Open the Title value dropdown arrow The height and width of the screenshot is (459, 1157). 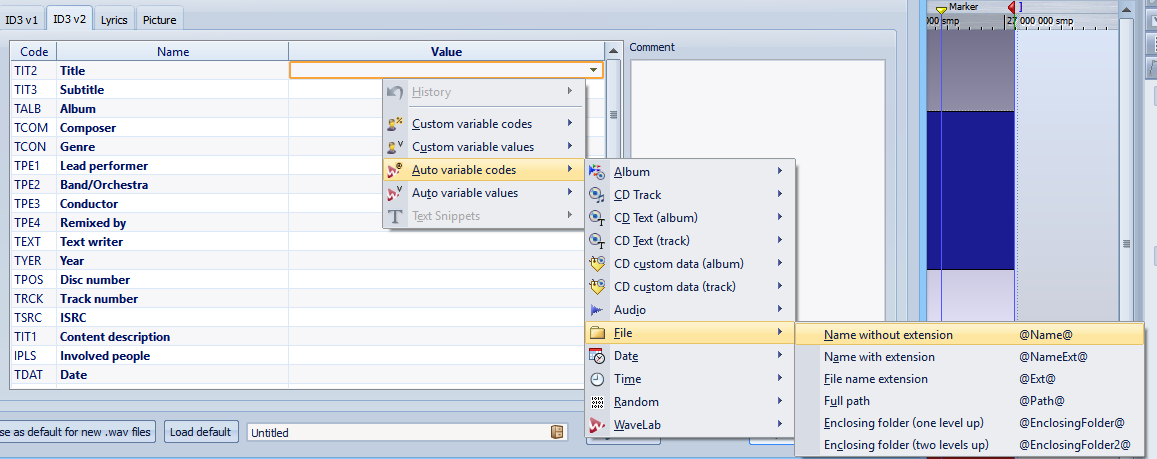tap(595, 71)
